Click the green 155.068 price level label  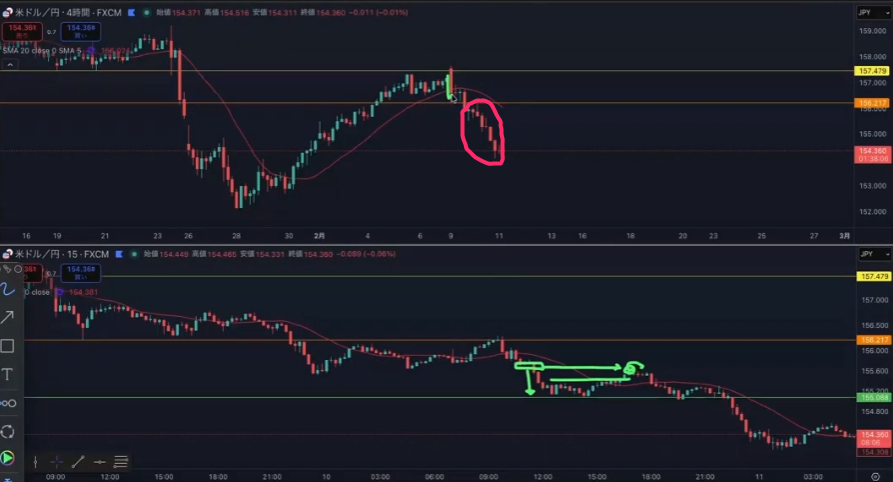click(872, 398)
